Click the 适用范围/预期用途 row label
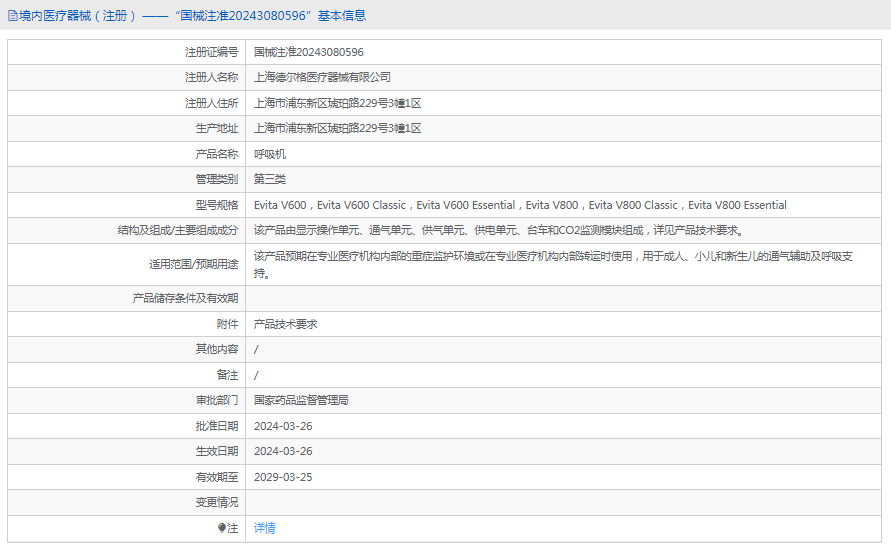This screenshot has width=891, height=547. click(194, 265)
